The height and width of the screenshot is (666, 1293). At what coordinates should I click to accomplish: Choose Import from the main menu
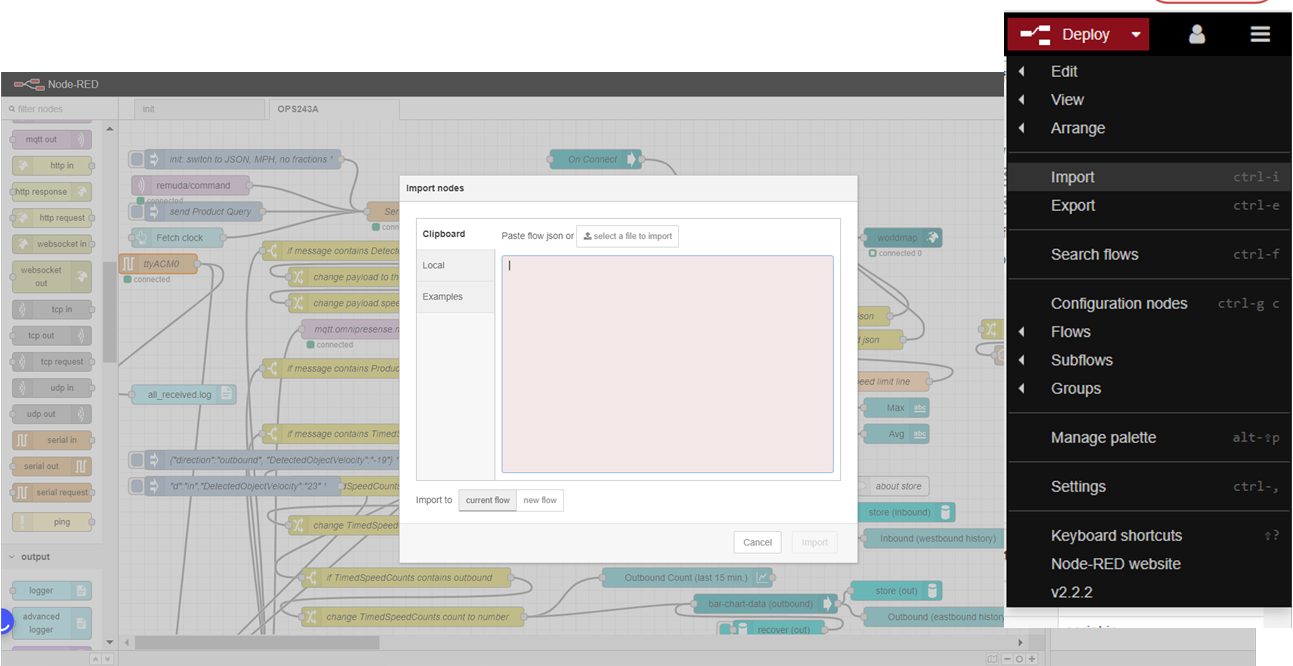1148,177
